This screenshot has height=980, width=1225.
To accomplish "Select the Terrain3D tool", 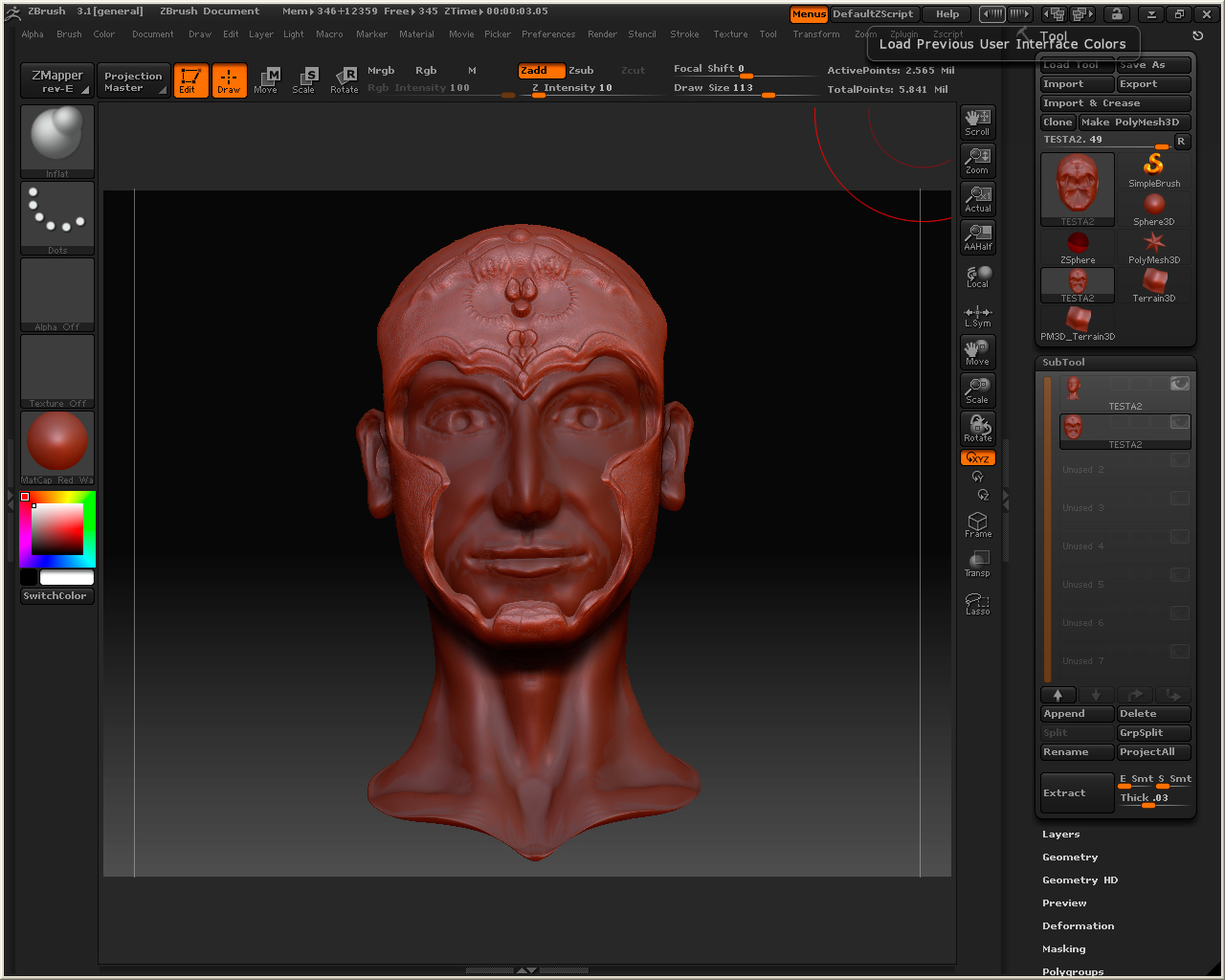I will (1154, 285).
